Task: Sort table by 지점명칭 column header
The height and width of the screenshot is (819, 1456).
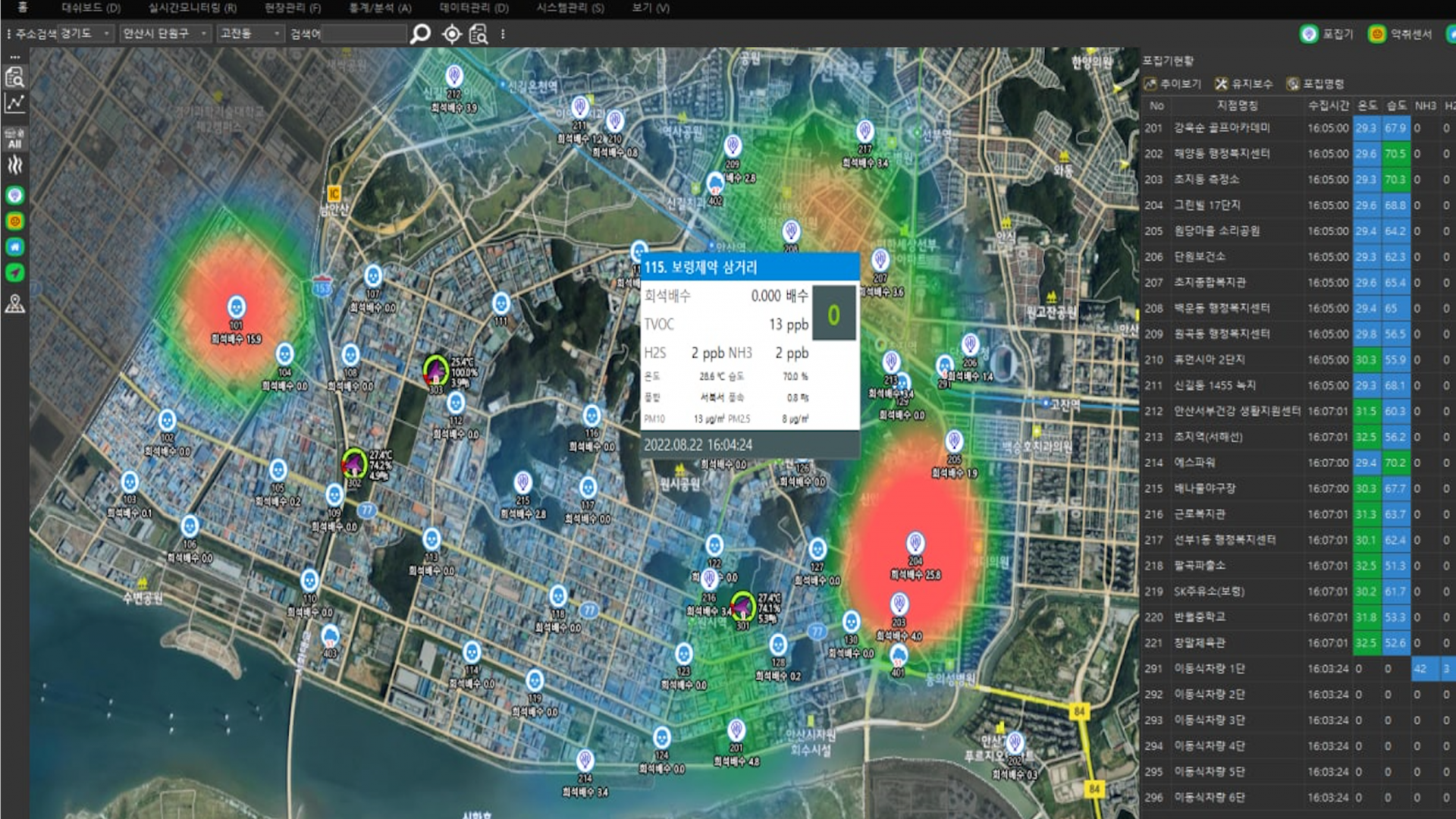Action: tap(1237, 105)
